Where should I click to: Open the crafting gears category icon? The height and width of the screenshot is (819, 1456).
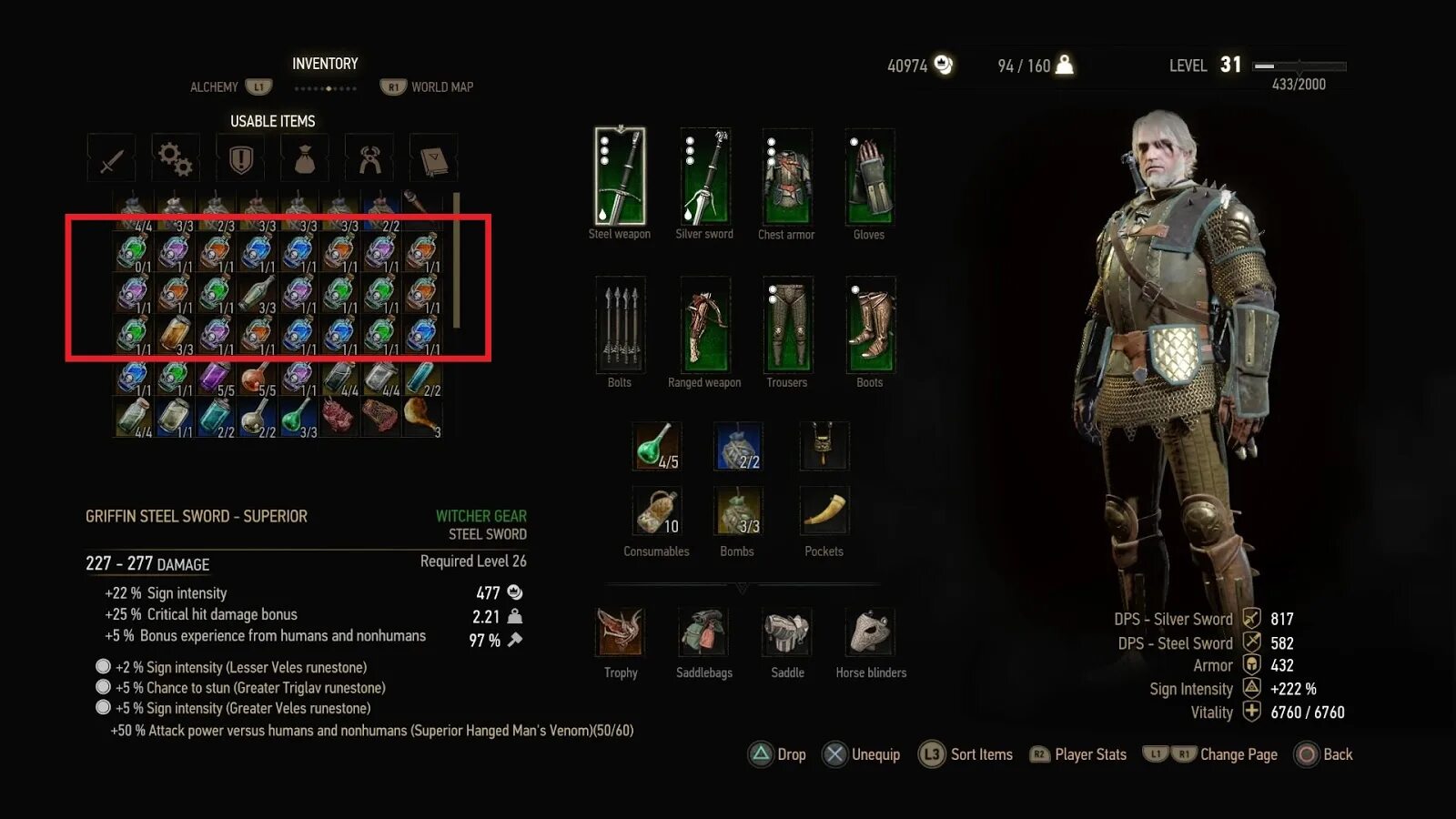(175, 158)
